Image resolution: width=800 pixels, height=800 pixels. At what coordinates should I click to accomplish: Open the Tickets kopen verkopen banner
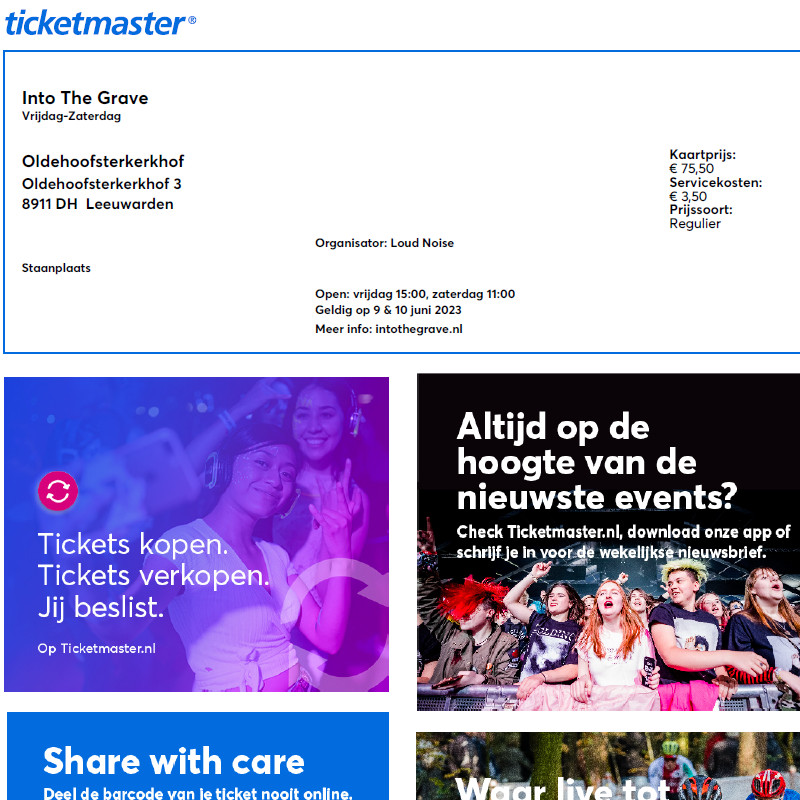pyautogui.click(x=196, y=534)
